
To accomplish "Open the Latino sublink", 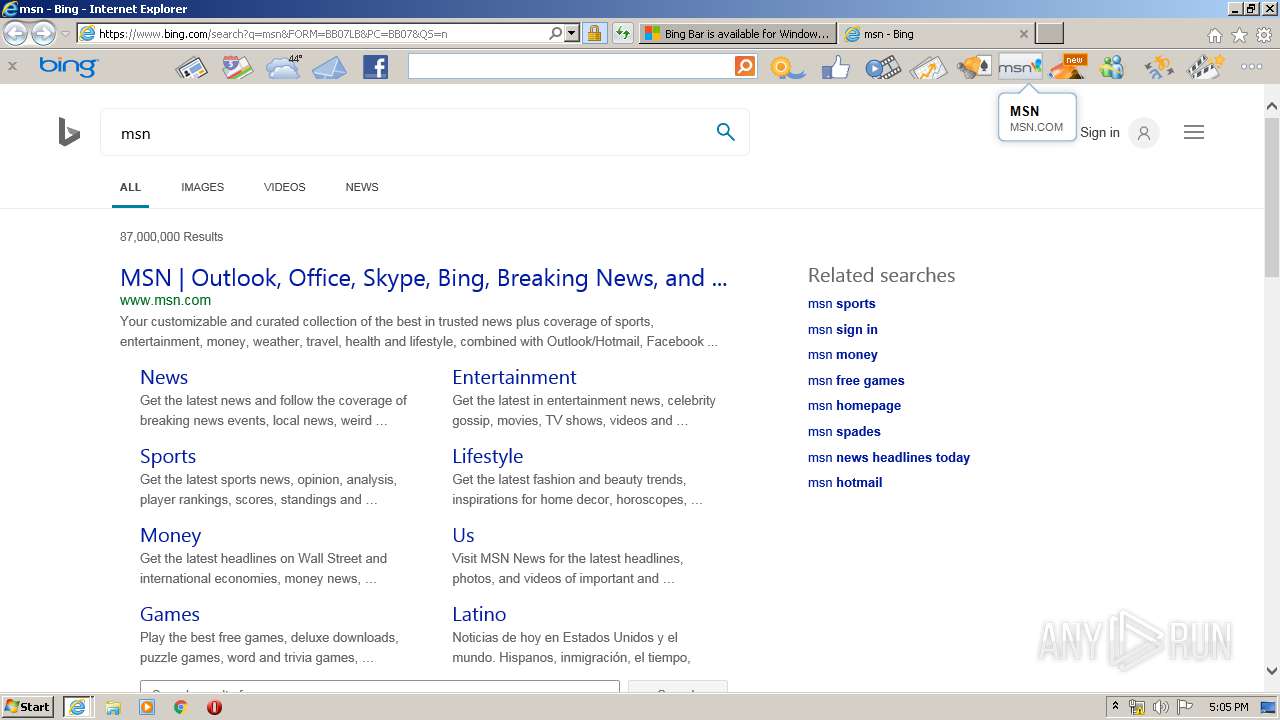I will 479,614.
